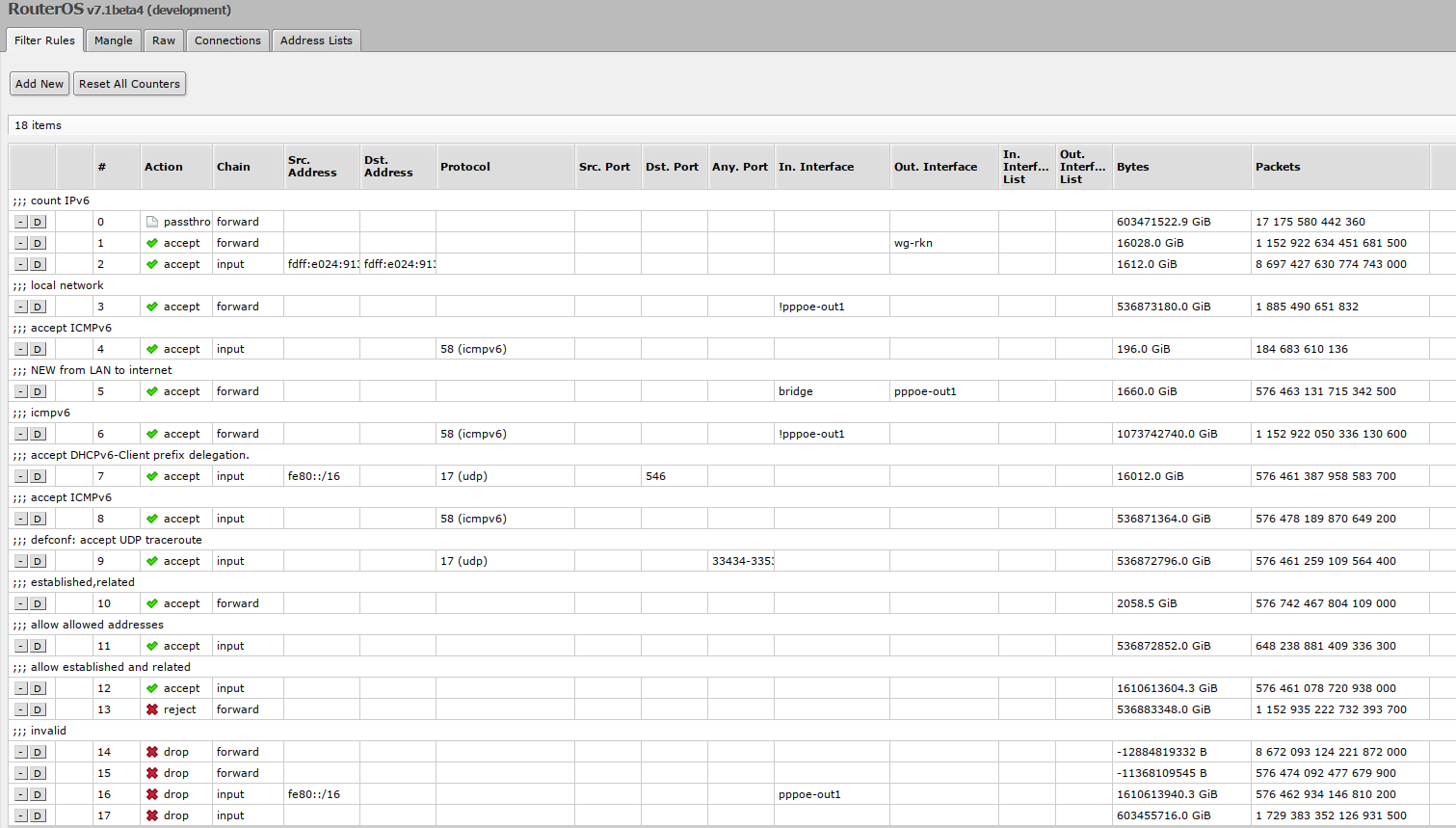Click the green accept checkmark in rule 11
Image resolution: width=1456 pixels, height=828 pixels.
[x=152, y=646]
